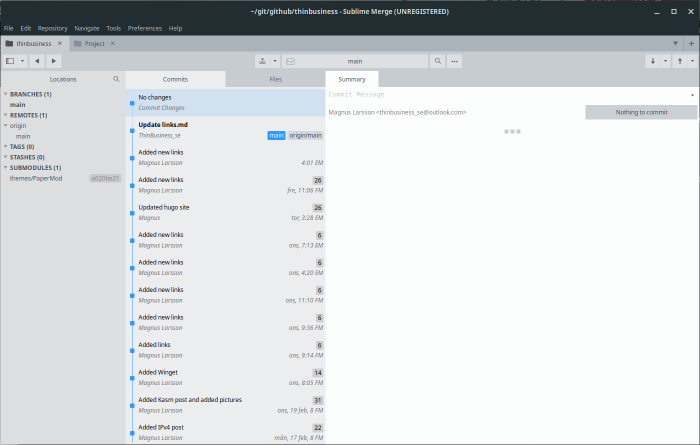Collapse the SUBMODULES section
The image size is (700, 445).
coord(5,167)
